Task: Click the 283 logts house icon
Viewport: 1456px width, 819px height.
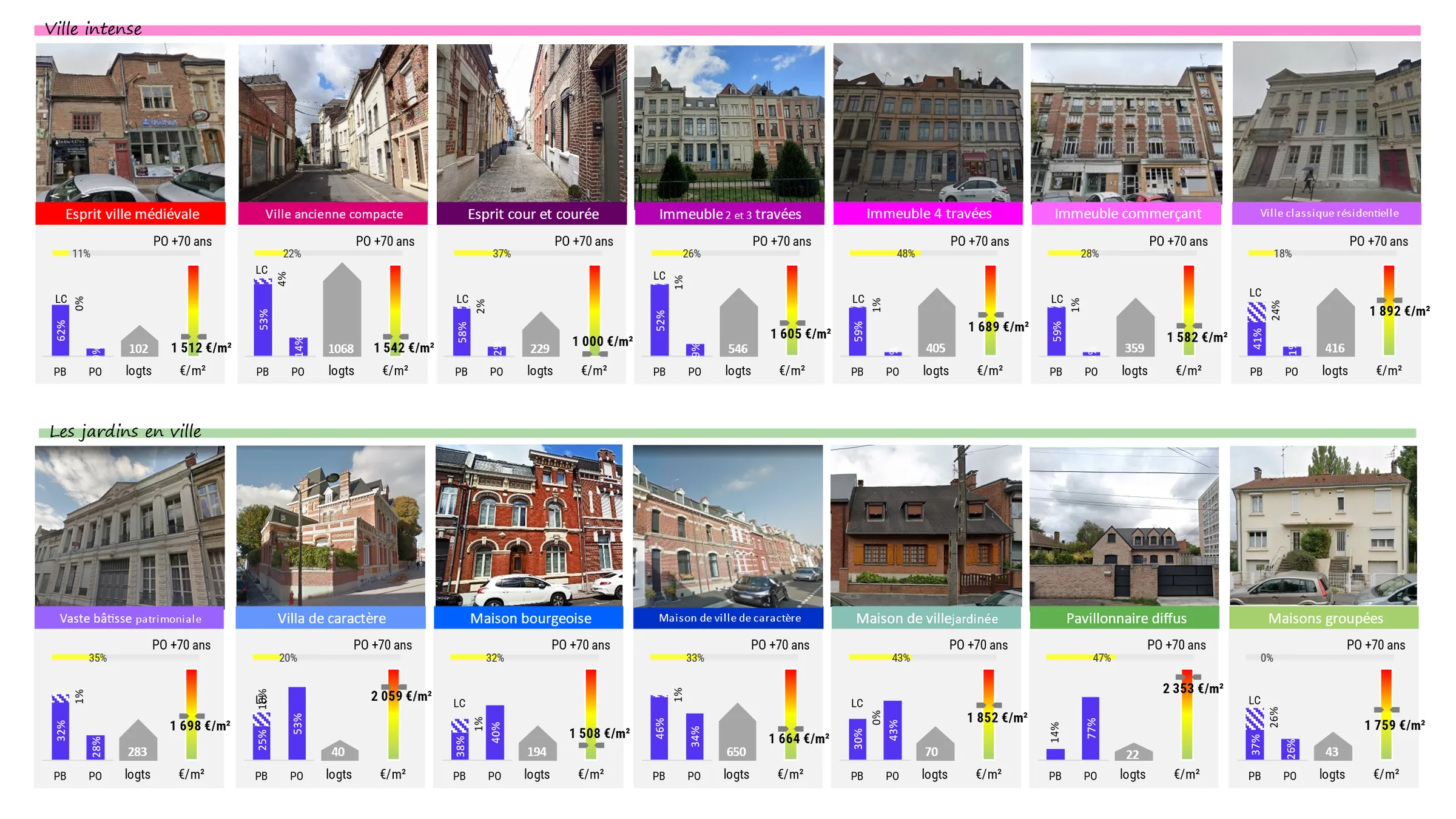Action: pyautogui.click(x=138, y=740)
